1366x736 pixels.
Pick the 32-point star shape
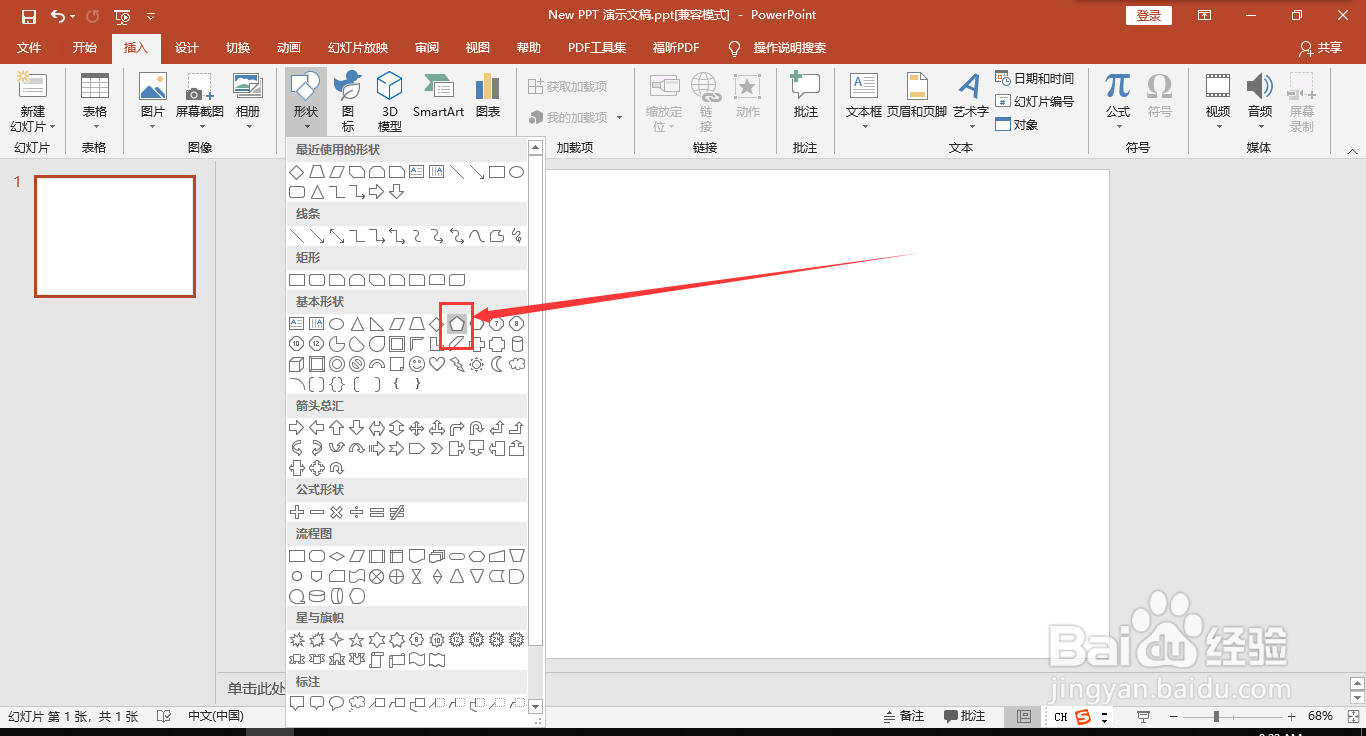coord(517,639)
